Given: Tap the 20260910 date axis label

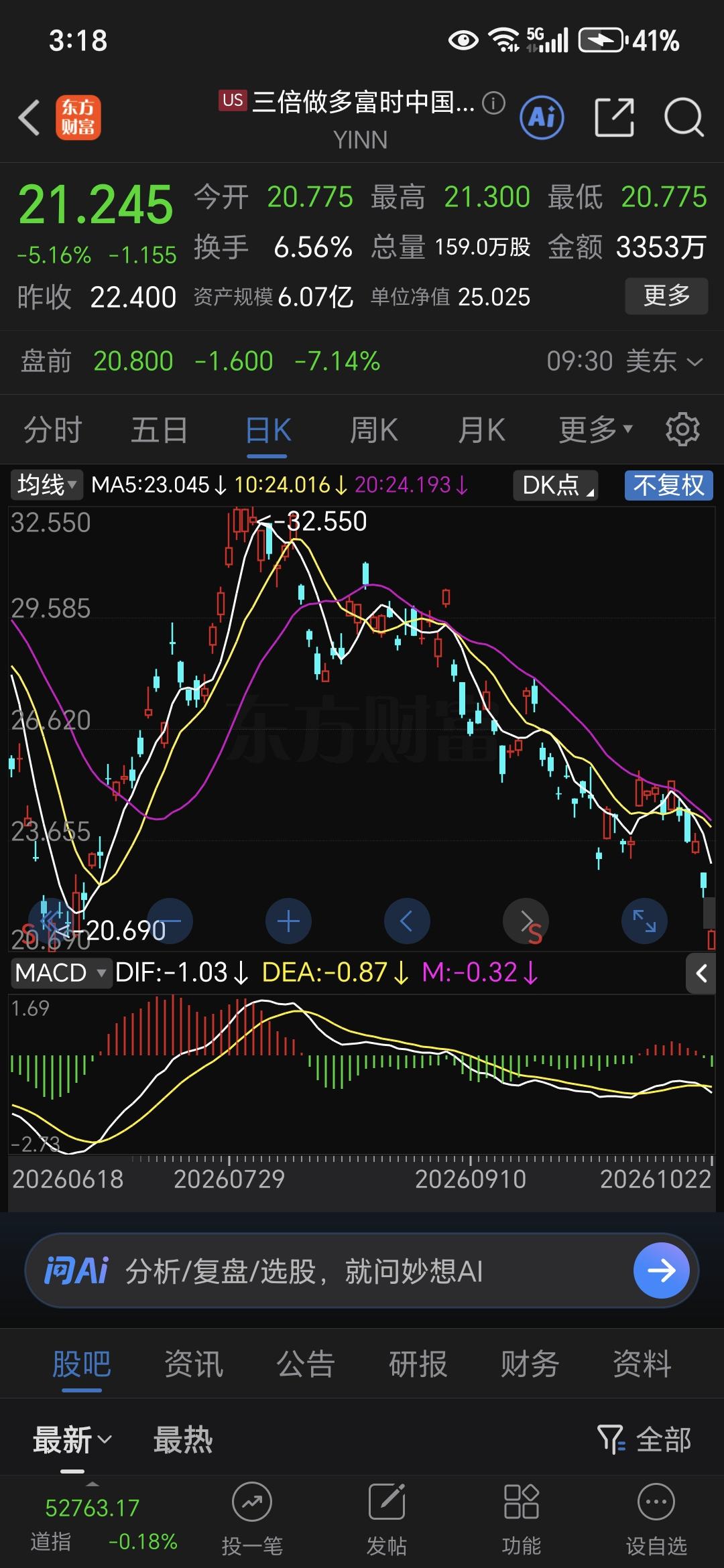Looking at the screenshot, I should (471, 1179).
